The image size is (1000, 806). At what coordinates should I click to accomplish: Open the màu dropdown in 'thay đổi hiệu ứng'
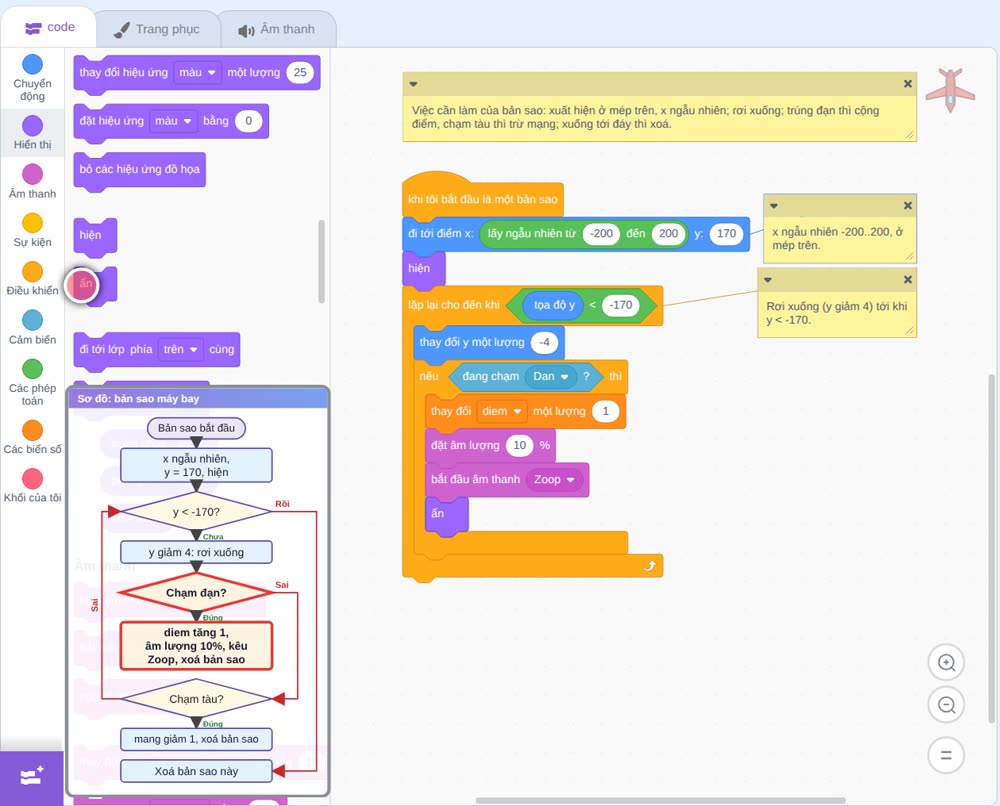pyautogui.click(x=197, y=73)
